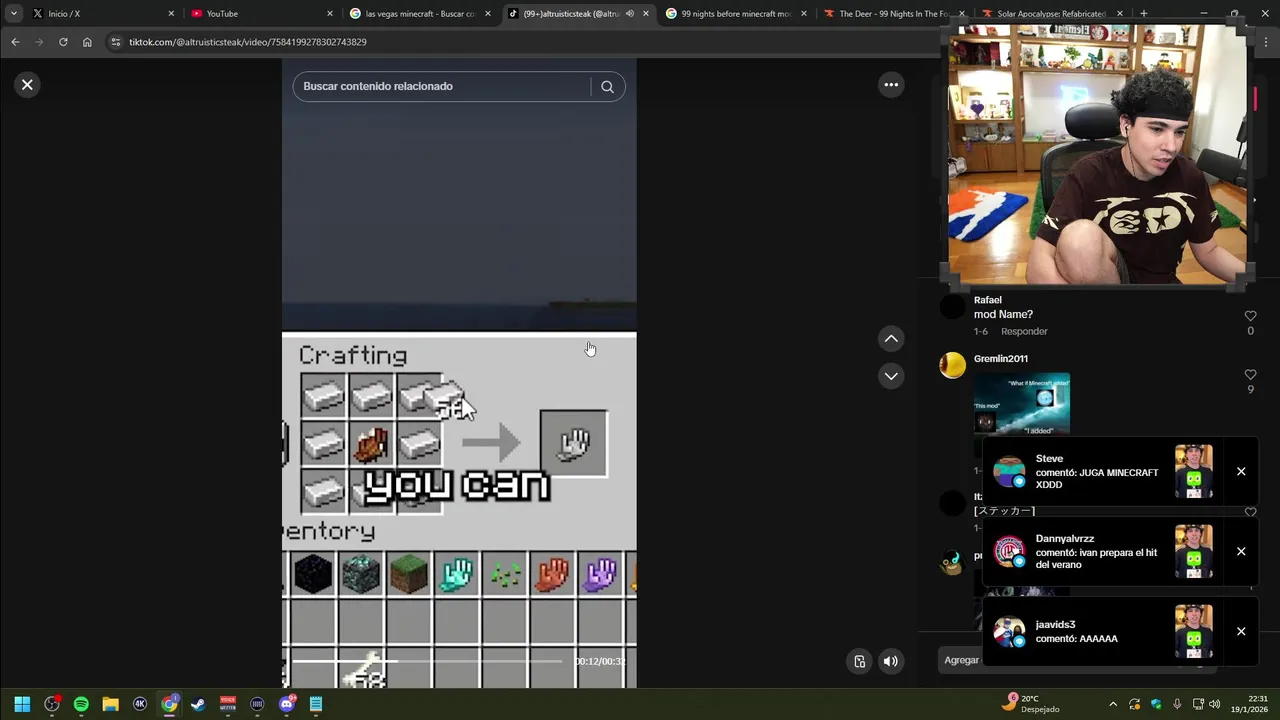Click the Rafael commenter name
This screenshot has height=720, width=1280.
pyautogui.click(x=988, y=300)
